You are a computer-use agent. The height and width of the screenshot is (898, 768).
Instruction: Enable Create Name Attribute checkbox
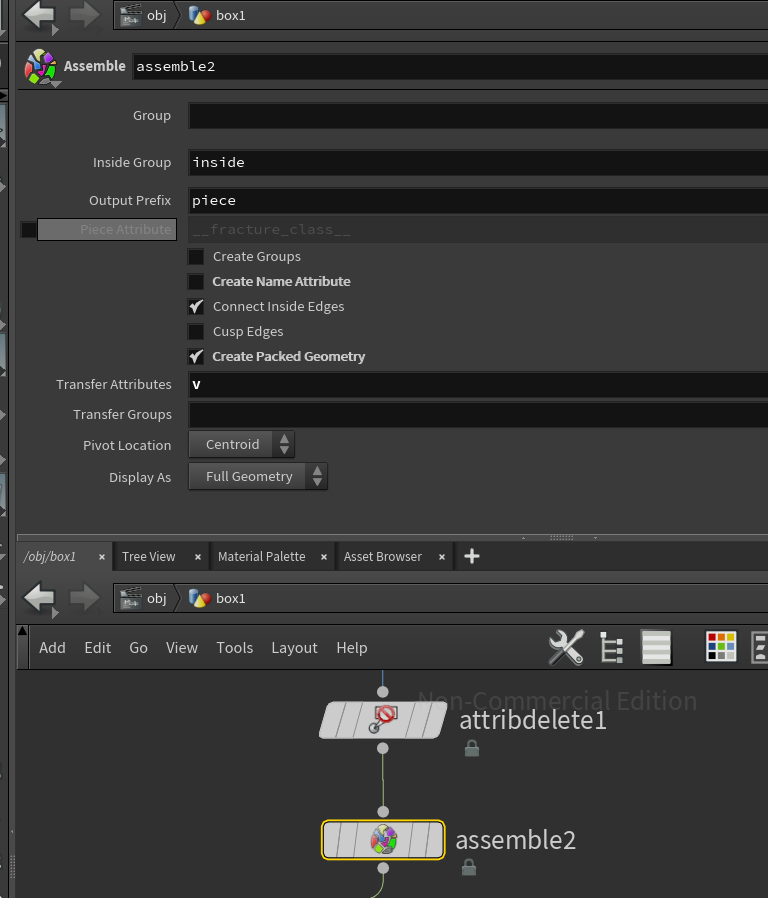(x=196, y=282)
